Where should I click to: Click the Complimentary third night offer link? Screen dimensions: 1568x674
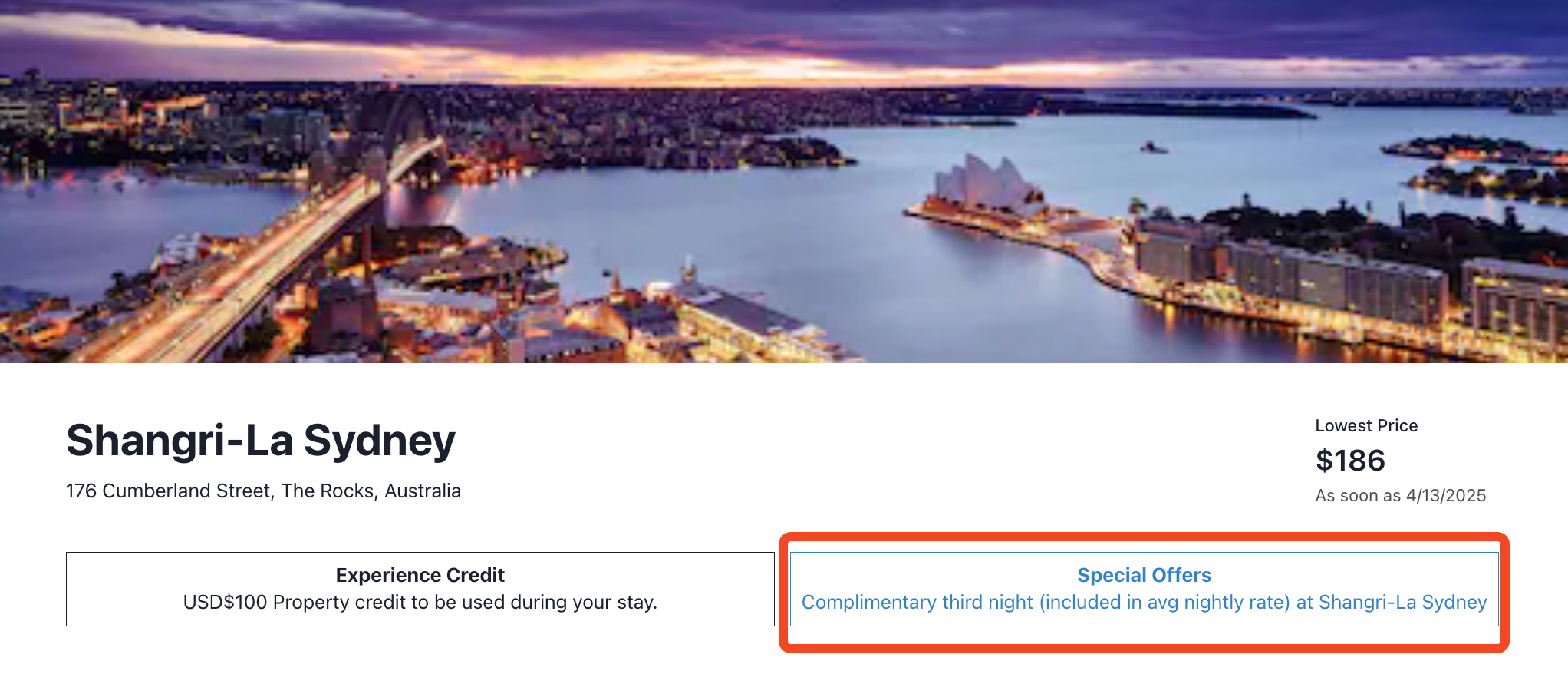tap(1142, 603)
